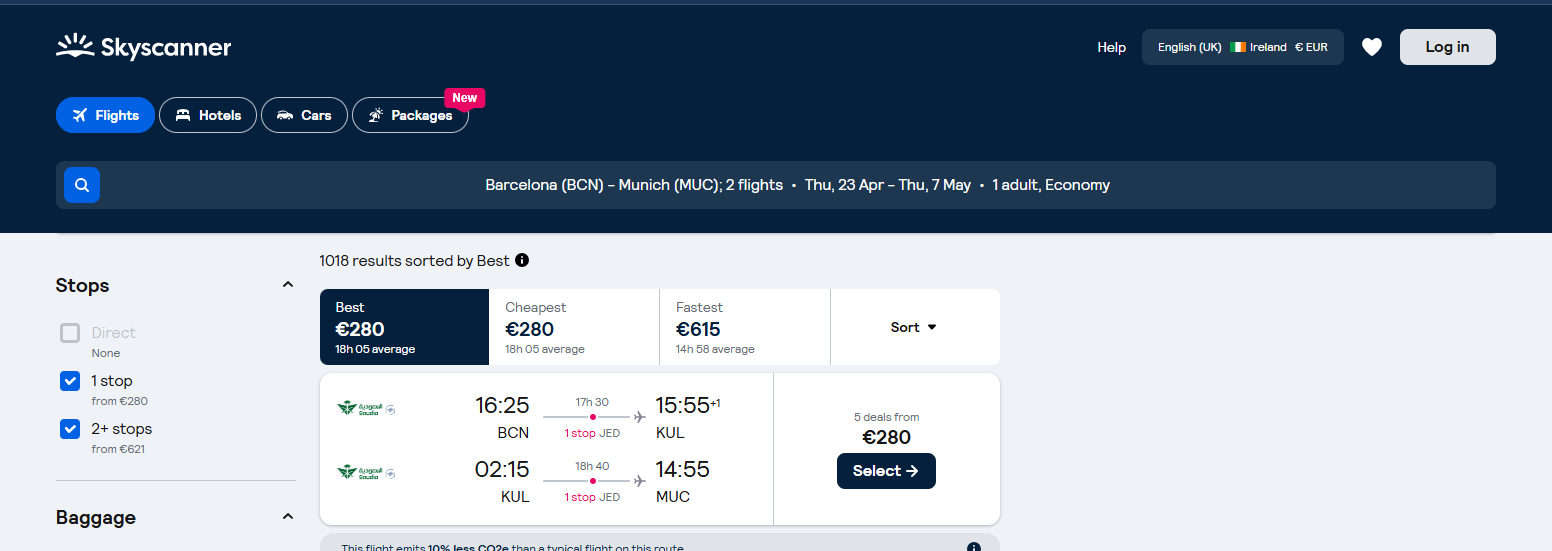Collapse the Baggage filter section
The width and height of the screenshot is (1552, 551).
[x=288, y=517]
